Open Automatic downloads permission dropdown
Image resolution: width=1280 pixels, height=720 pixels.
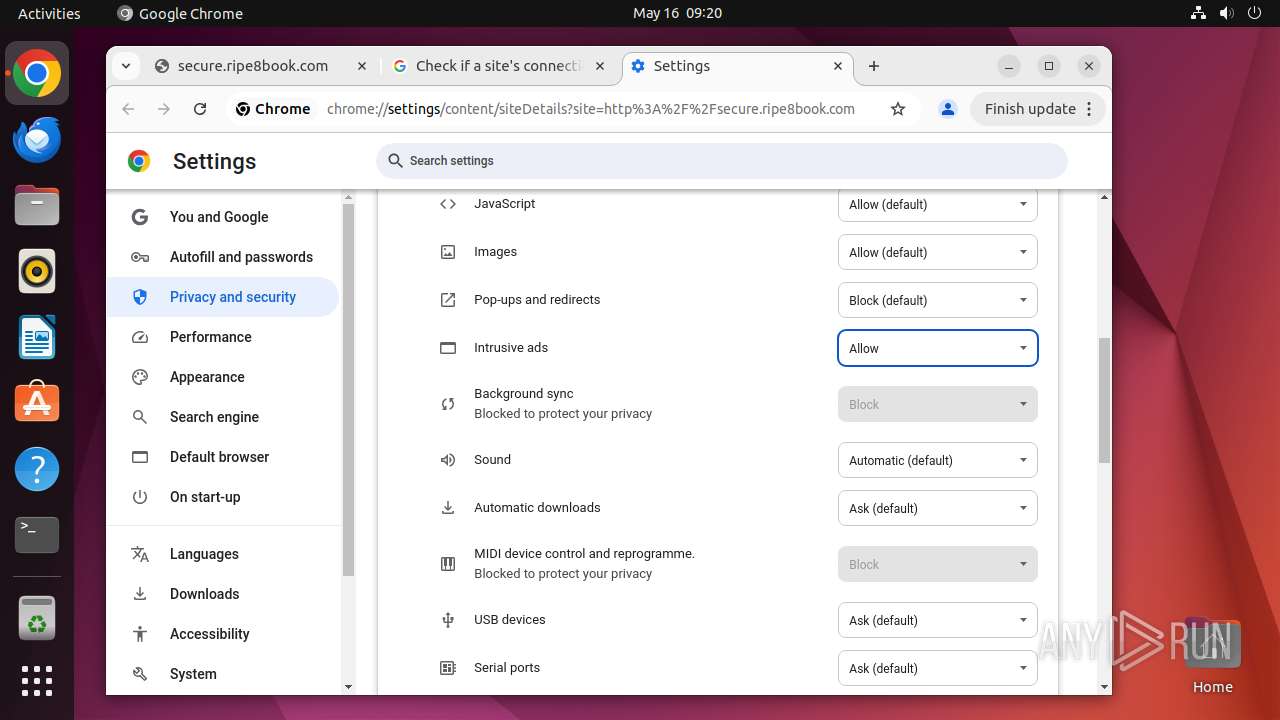tap(937, 508)
